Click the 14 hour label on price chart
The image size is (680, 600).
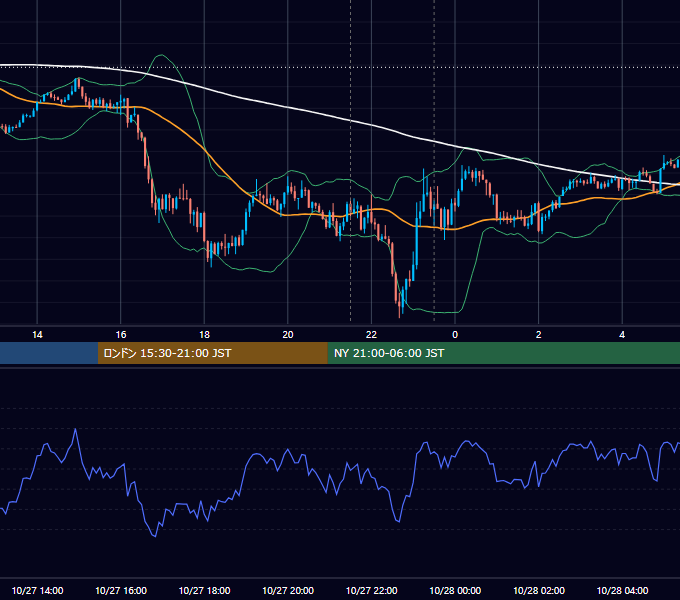(37, 335)
